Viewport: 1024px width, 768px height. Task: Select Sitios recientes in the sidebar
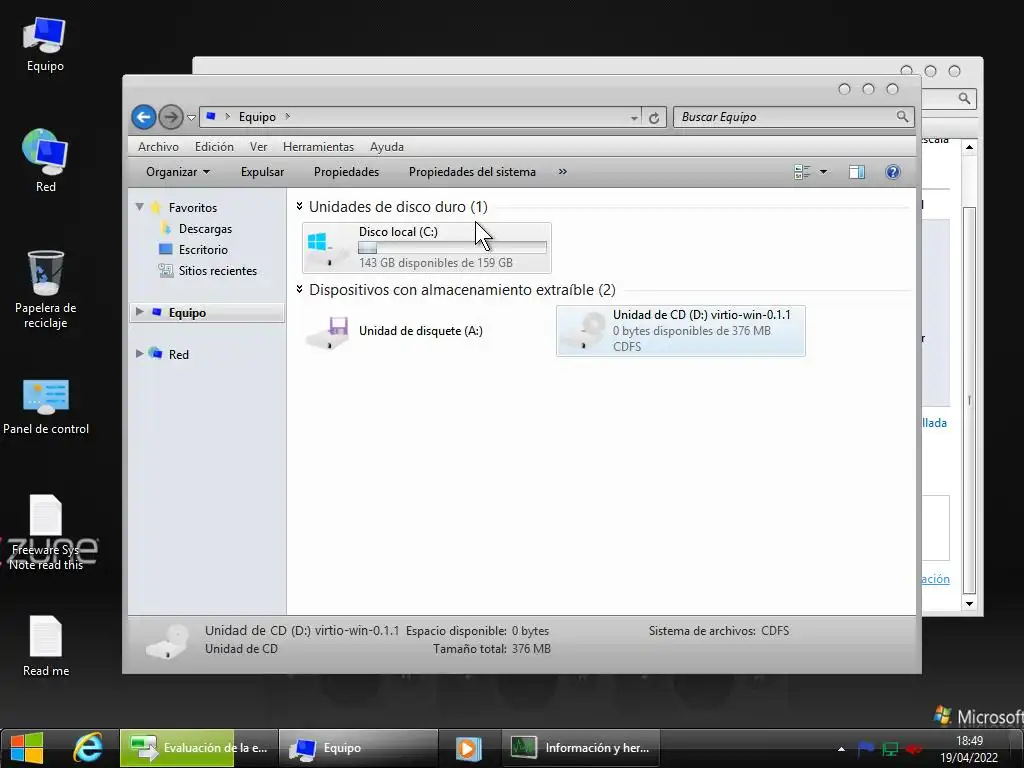point(217,270)
